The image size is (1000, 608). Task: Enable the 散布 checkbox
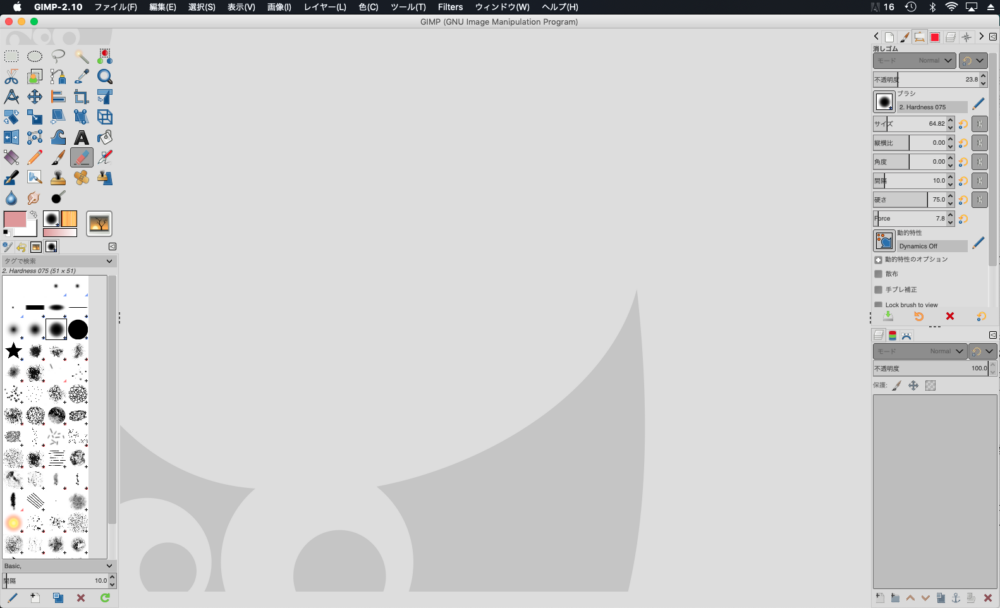[879, 274]
